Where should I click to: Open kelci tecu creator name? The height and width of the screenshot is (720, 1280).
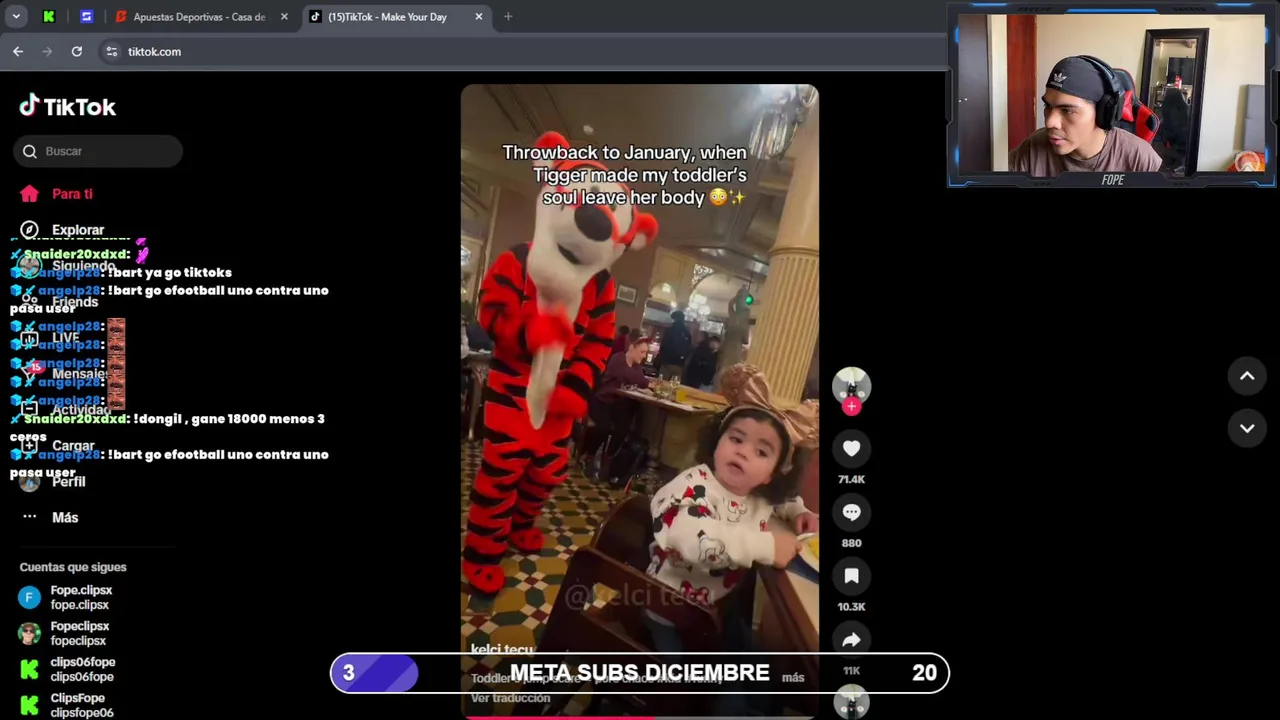(x=502, y=650)
